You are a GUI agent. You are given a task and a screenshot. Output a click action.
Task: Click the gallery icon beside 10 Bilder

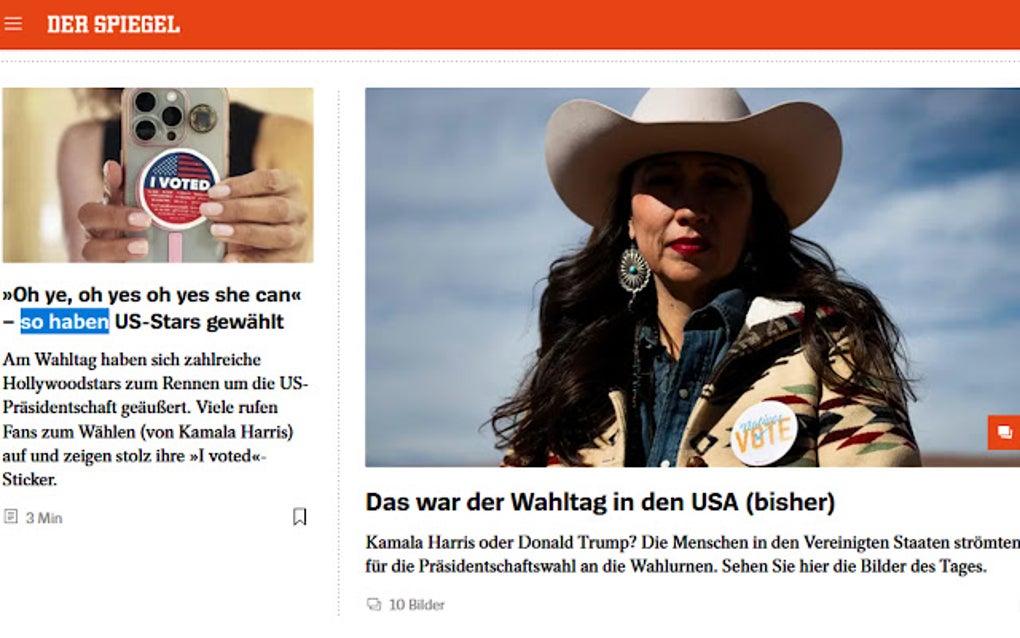click(x=374, y=604)
